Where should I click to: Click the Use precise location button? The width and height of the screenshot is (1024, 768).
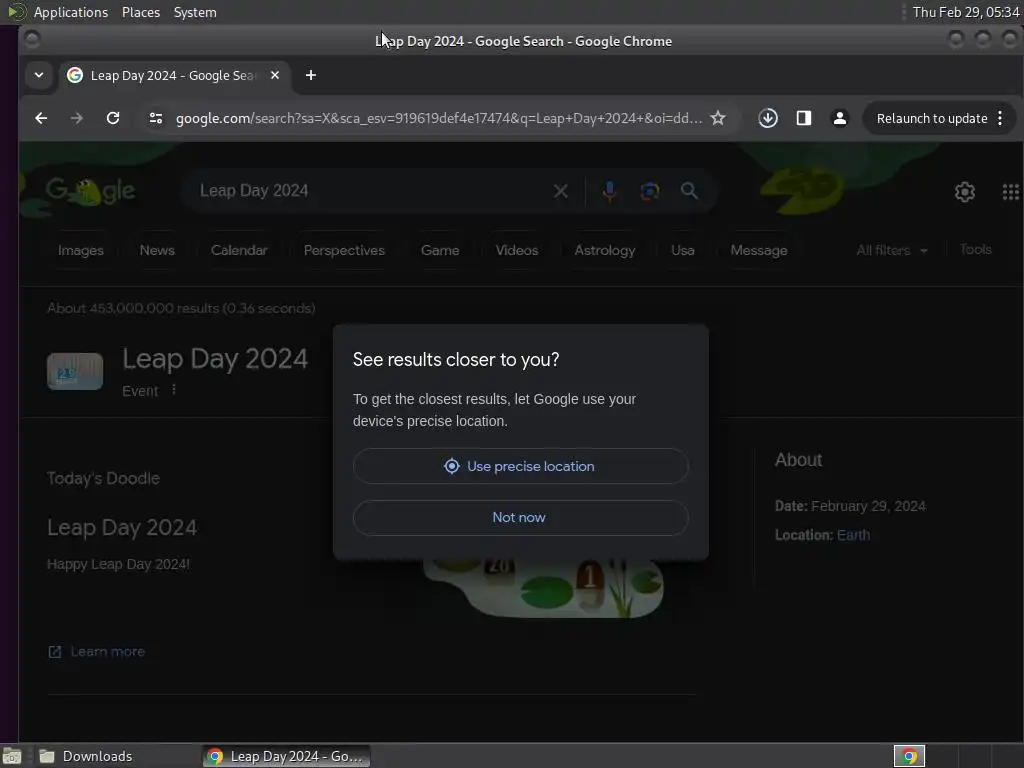(520, 466)
